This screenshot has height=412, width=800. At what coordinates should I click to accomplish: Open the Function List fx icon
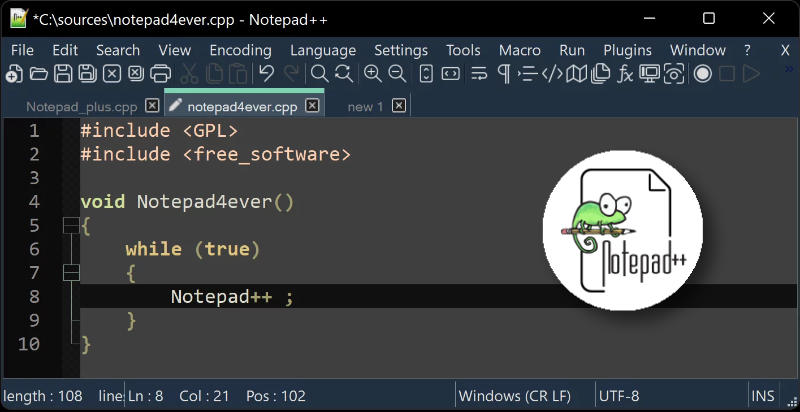pos(626,74)
